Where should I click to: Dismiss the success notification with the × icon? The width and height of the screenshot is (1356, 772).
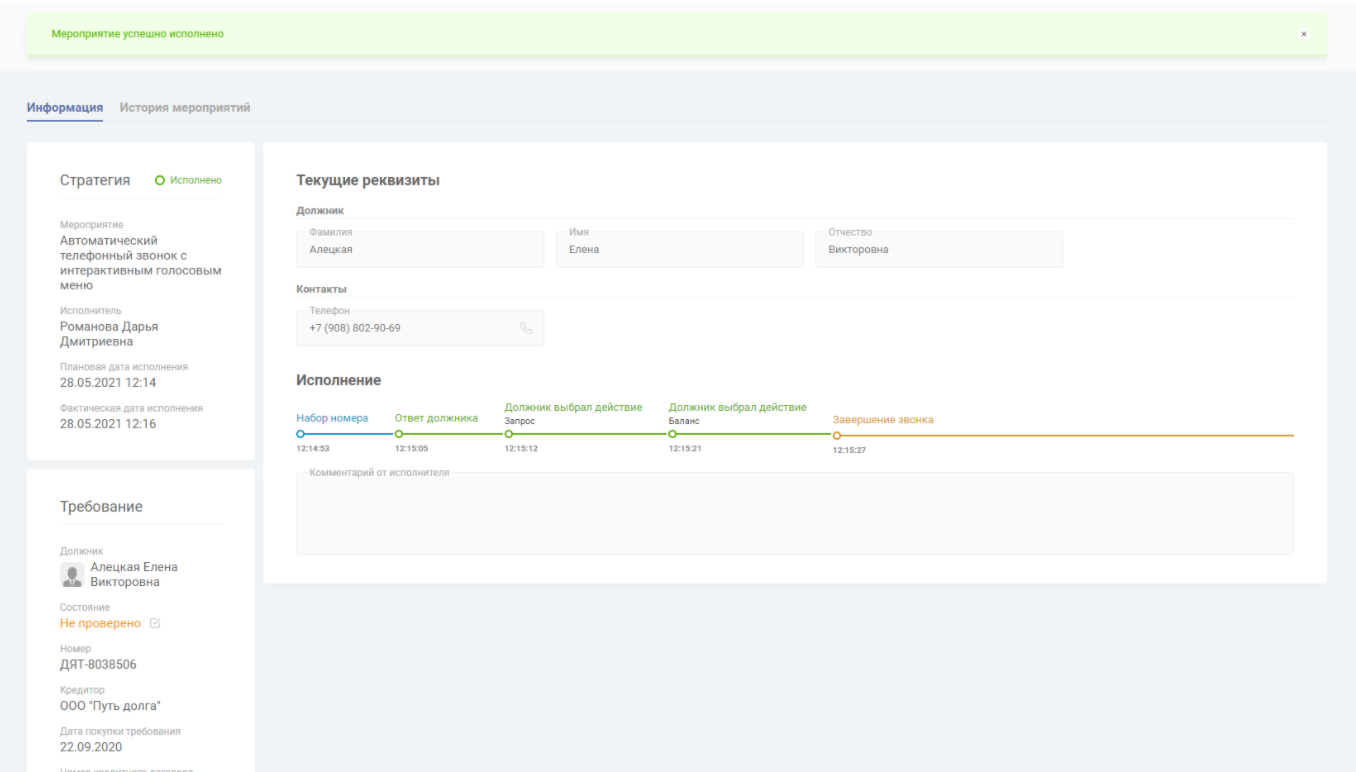coord(1303,34)
